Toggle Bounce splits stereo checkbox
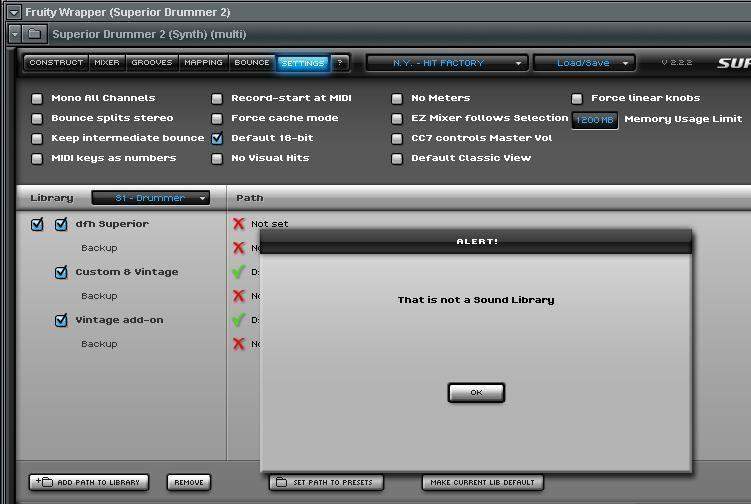The height and width of the screenshot is (504, 751). [37, 118]
